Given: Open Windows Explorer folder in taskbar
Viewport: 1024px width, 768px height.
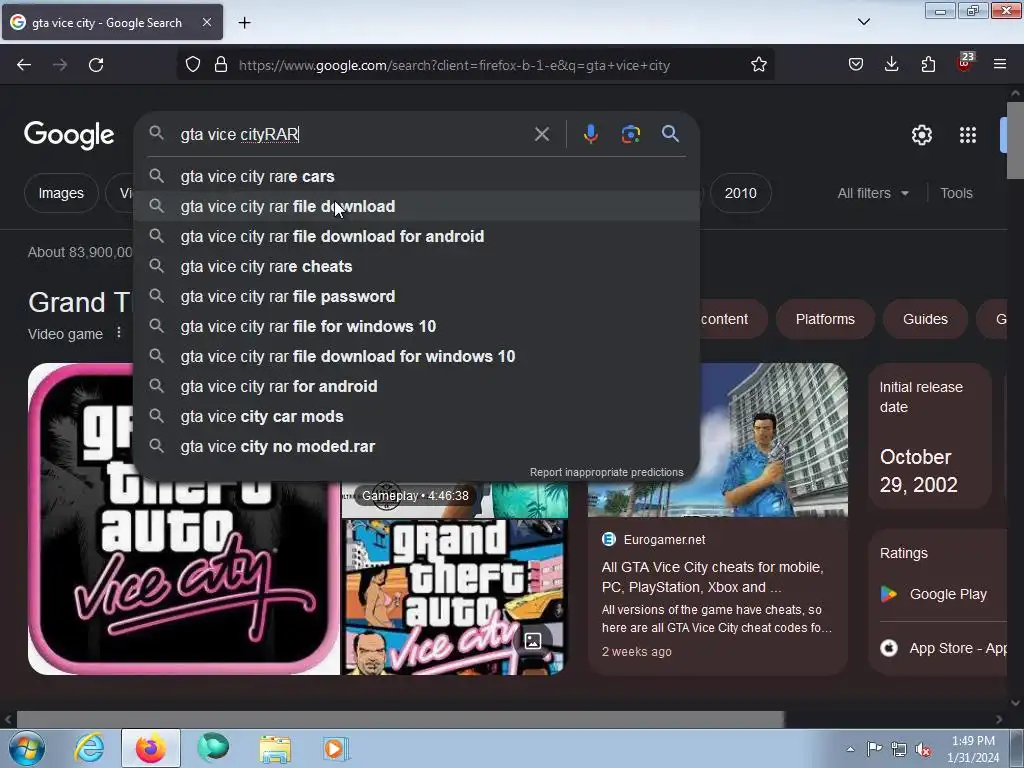Looking at the screenshot, I should point(275,749).
